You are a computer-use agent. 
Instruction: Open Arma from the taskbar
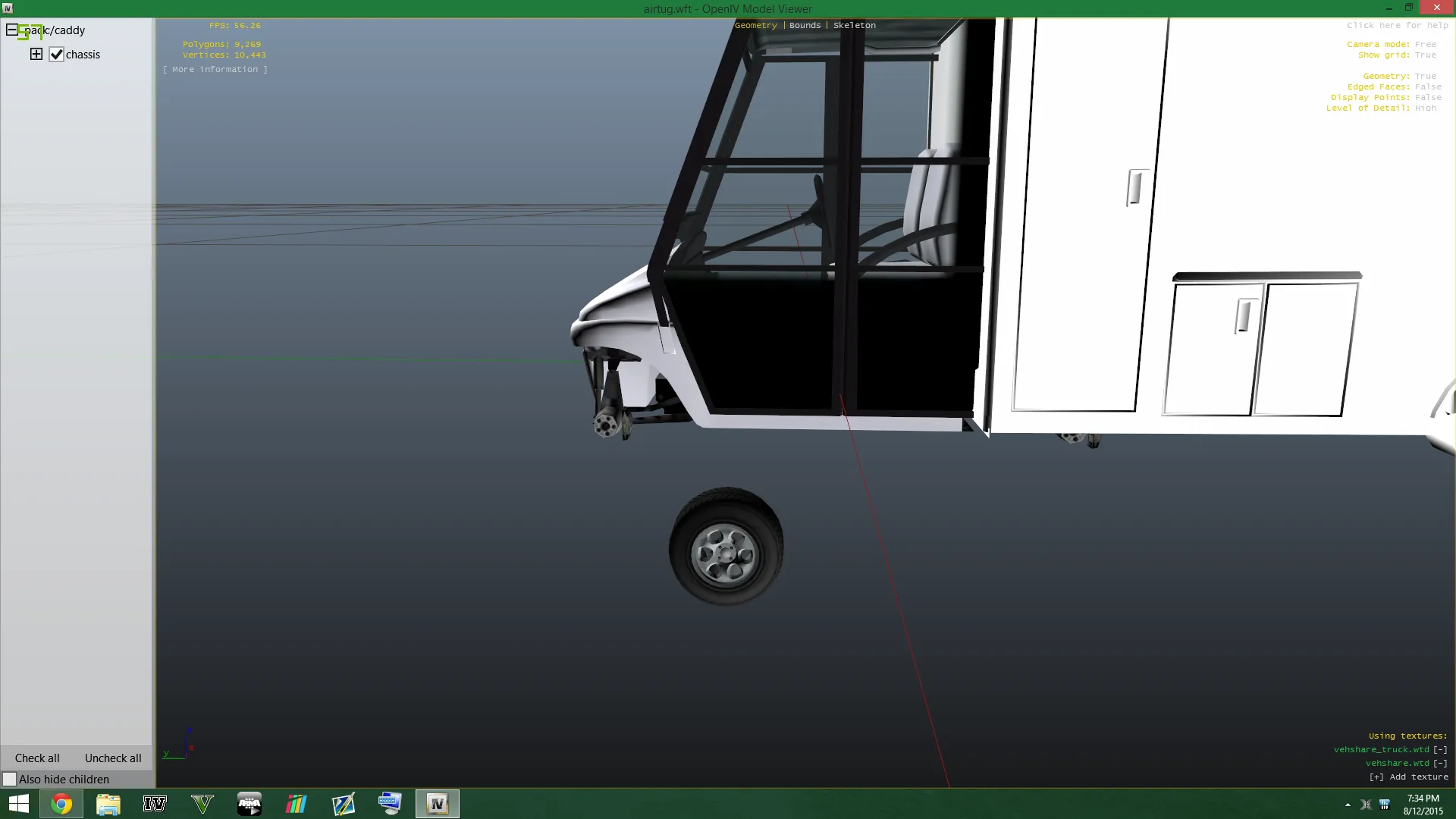pos(249,804)
